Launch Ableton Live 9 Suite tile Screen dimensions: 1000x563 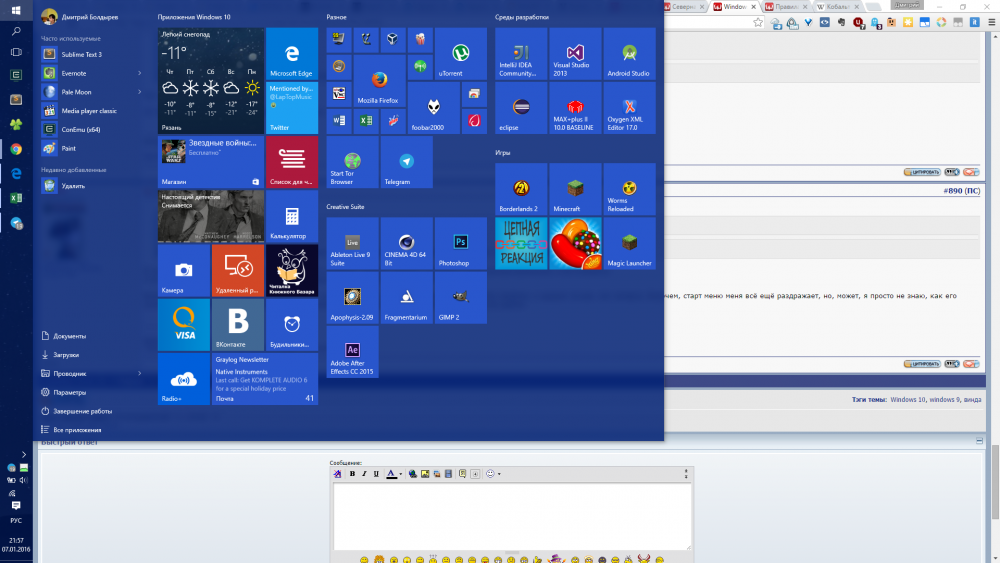tap(352, 243)
